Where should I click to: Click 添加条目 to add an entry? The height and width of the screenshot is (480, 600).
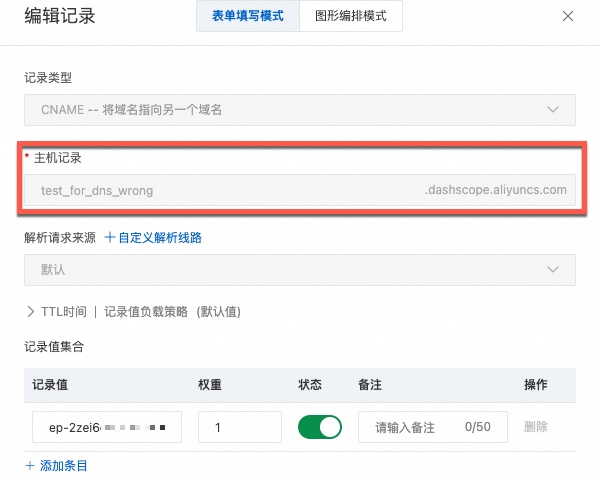tap(56, 466)
